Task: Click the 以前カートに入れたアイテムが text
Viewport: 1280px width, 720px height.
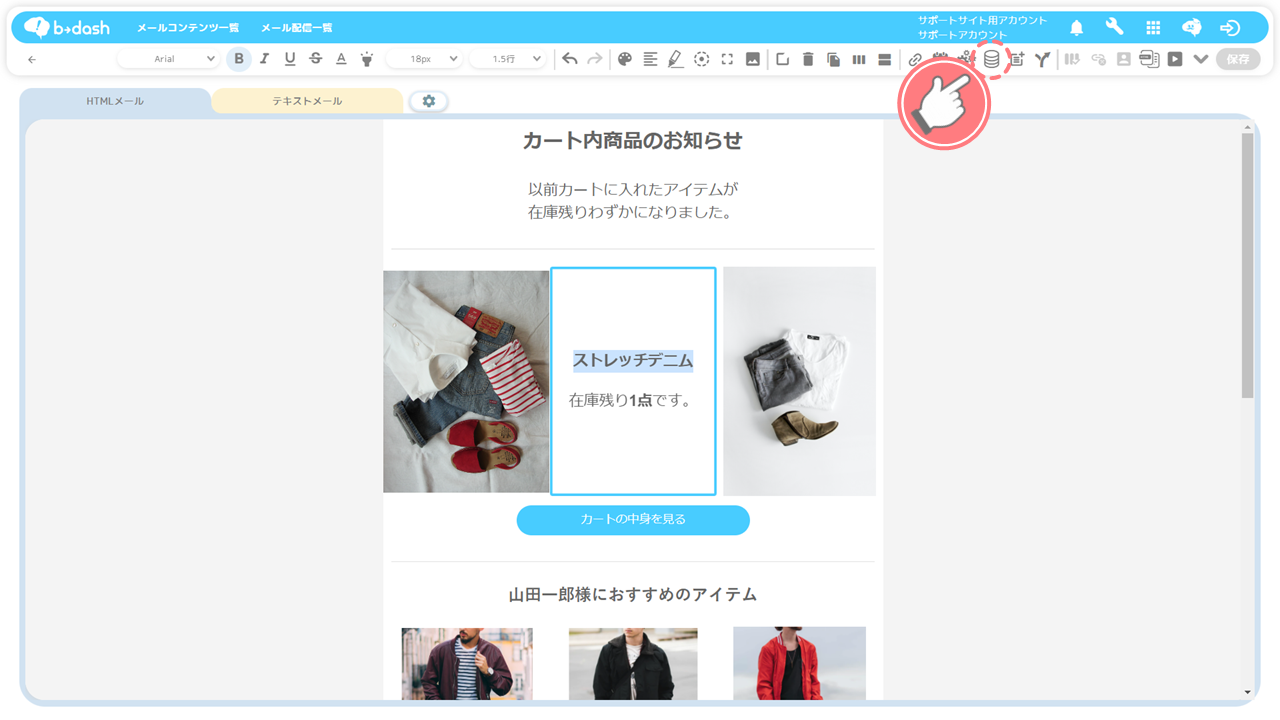Action: (633, 189)
